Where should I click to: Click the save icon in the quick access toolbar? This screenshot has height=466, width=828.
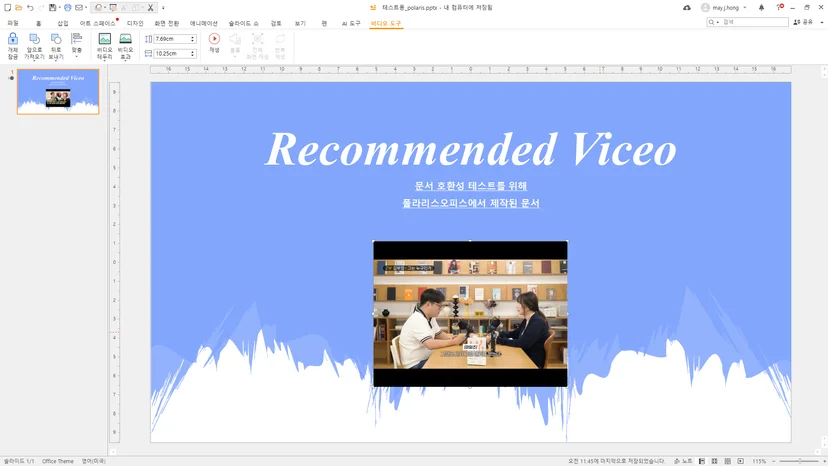[x=52, y=7]
